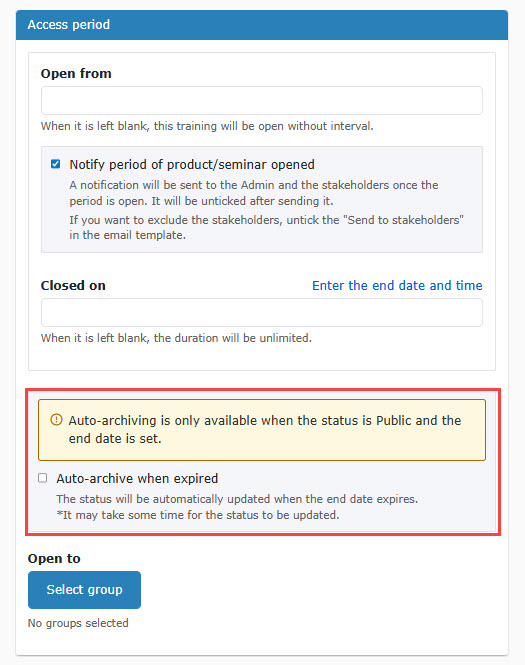The image size is (525, 665).
Task: Click the Auto-archive when expired label text
Action: coord(137,478)
